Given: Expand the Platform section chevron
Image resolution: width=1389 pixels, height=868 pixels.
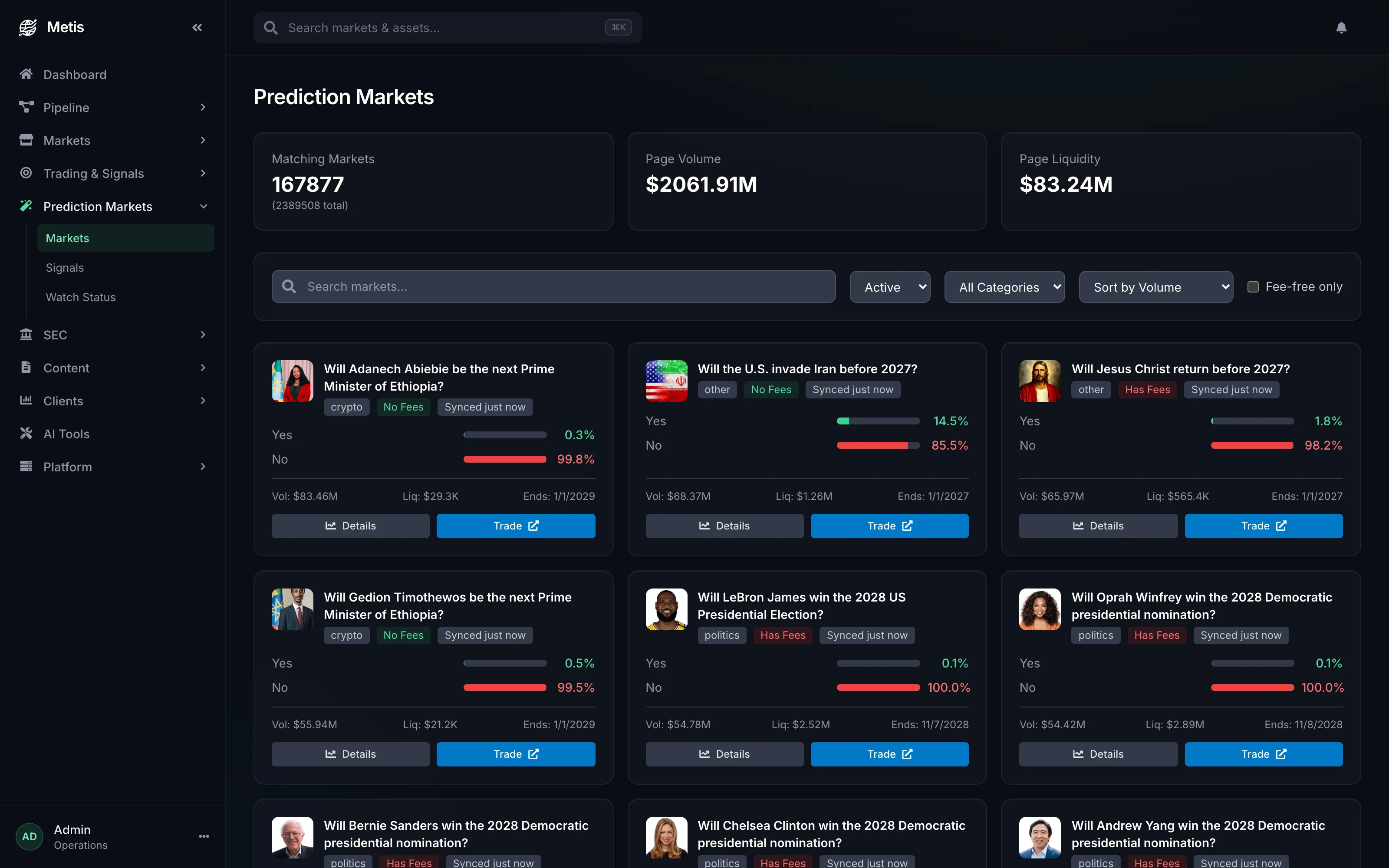Looking at the screenshot, I should [x=203, y=467].
